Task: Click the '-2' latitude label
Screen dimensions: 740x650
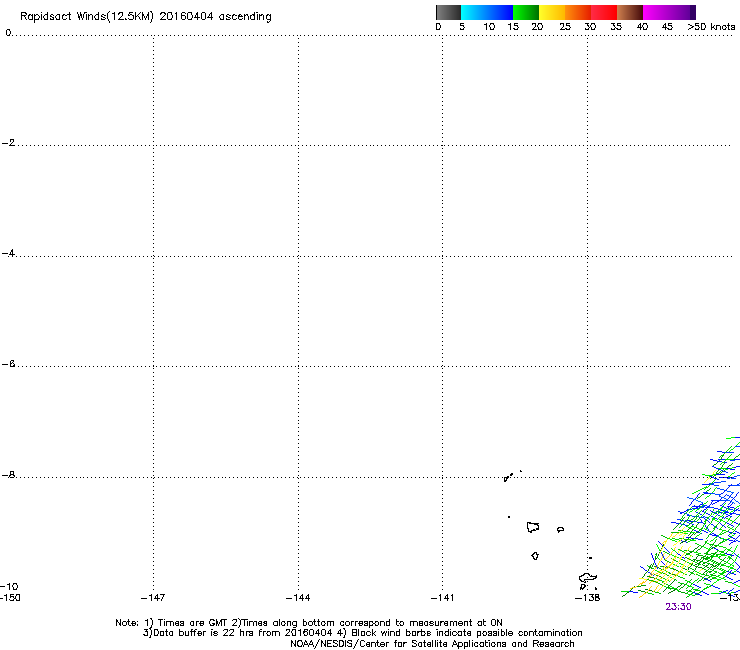Action: pyautogui.click(x=8, y=143)
